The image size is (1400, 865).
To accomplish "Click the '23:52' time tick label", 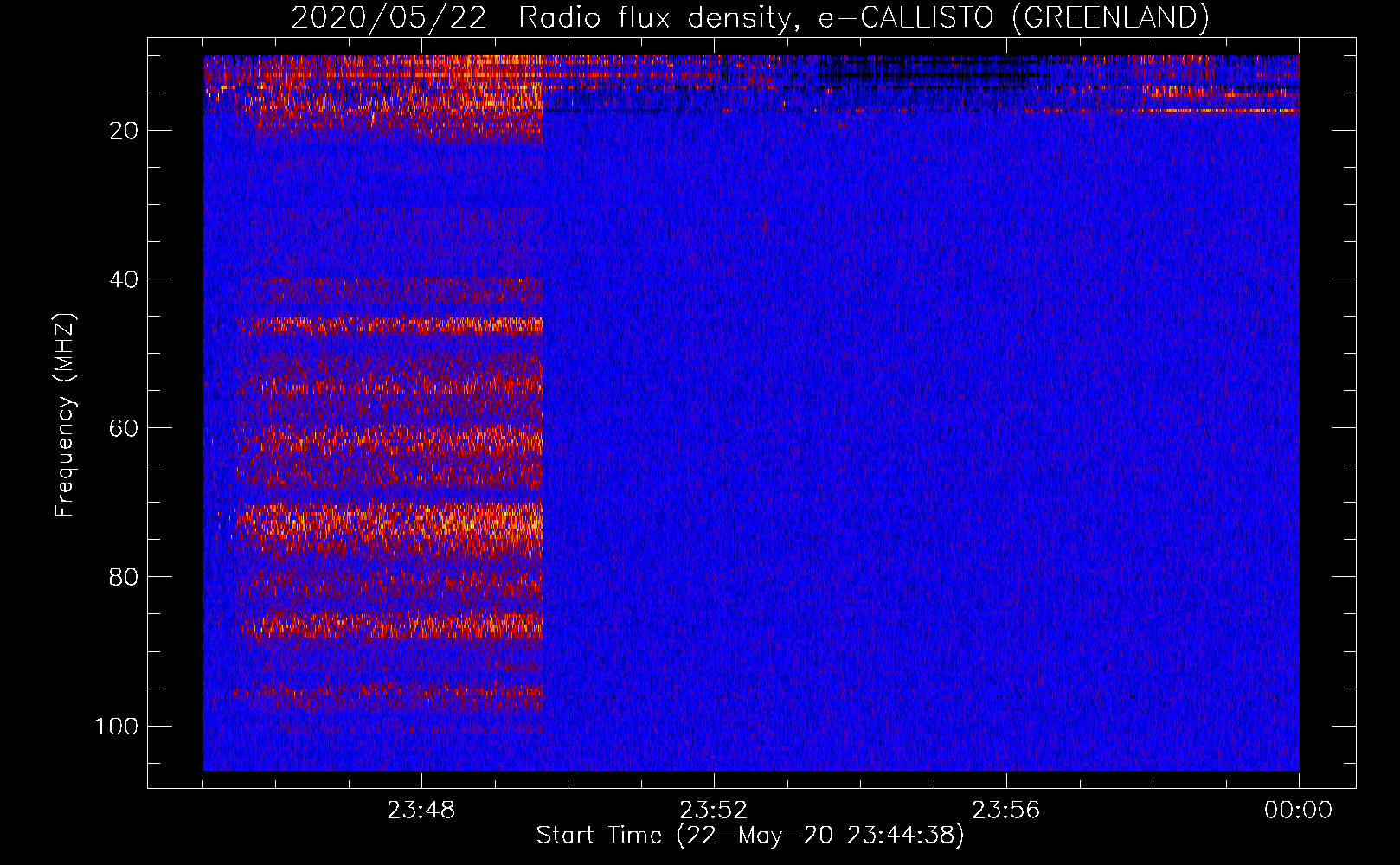I will coord(713,811).
